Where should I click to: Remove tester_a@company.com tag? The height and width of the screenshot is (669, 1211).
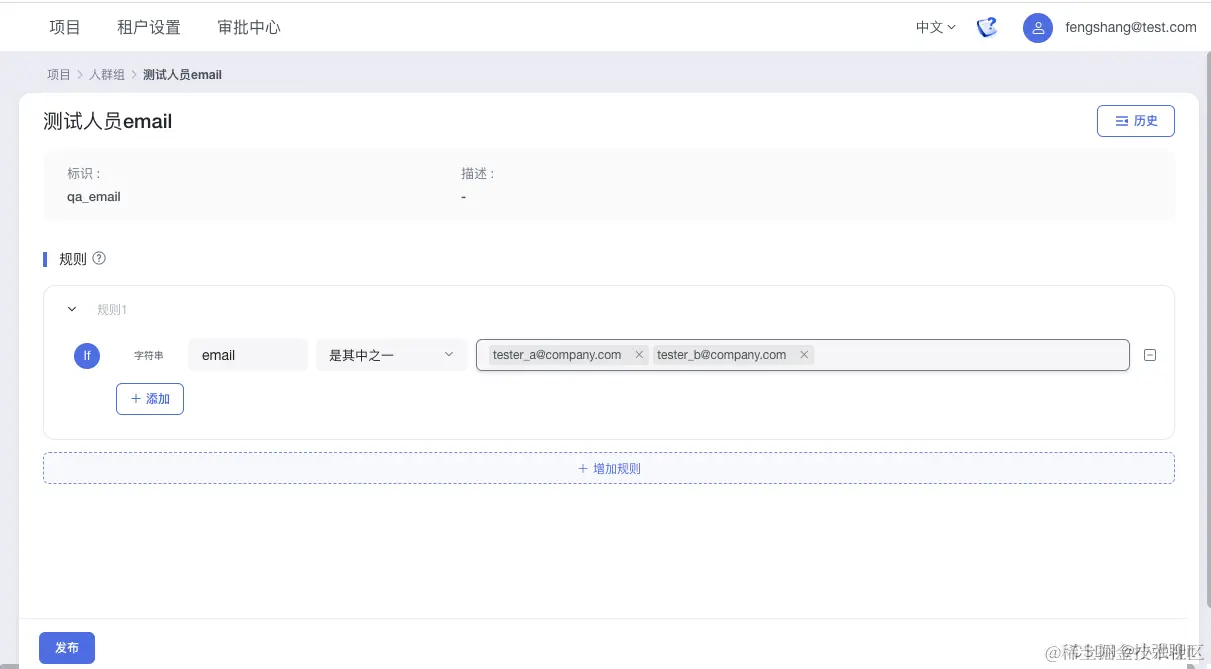click(639, 355)
